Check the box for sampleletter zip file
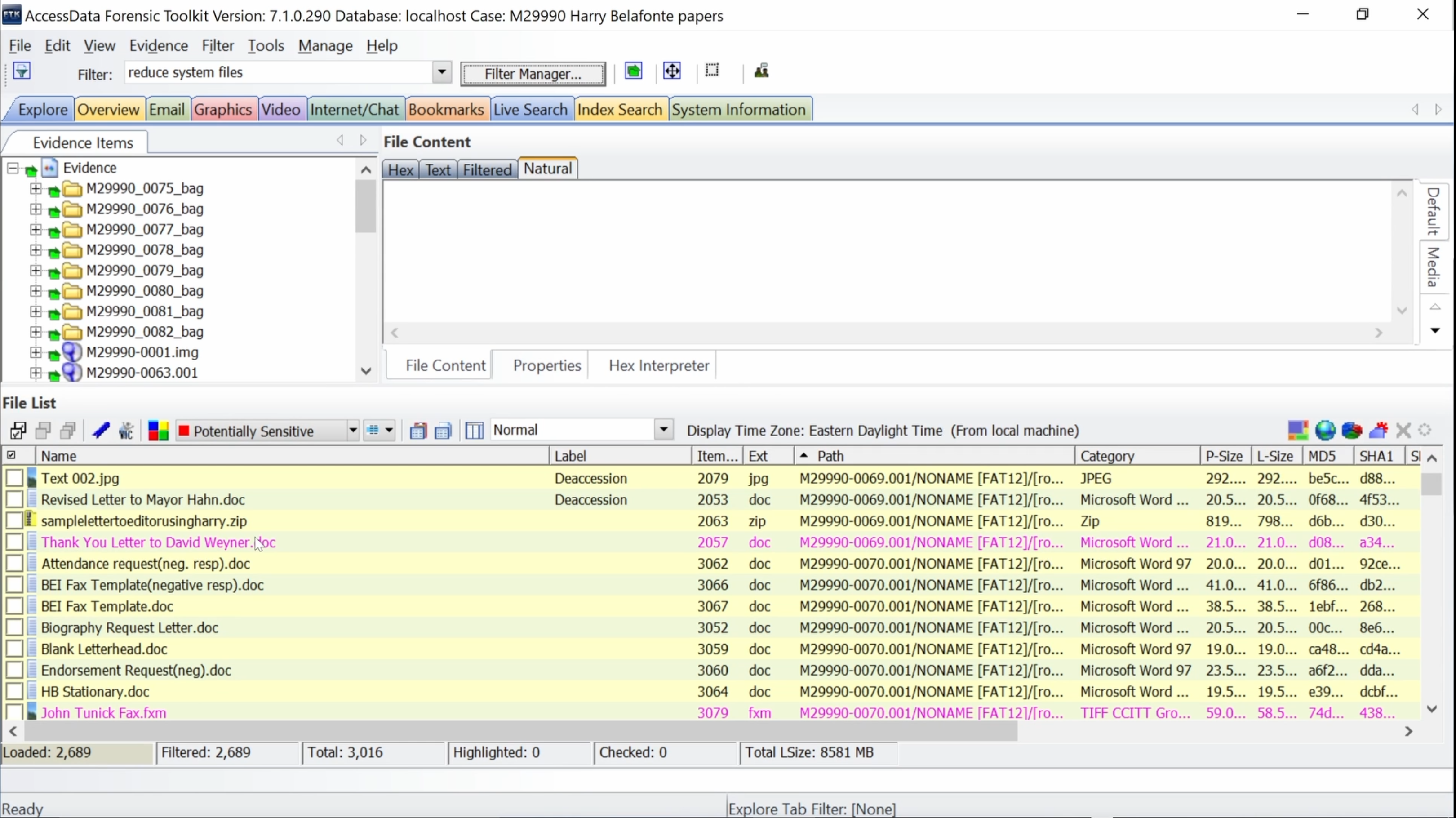Image resolution: width=1456 pixels, height=818 pixels. tap(14, 520)
